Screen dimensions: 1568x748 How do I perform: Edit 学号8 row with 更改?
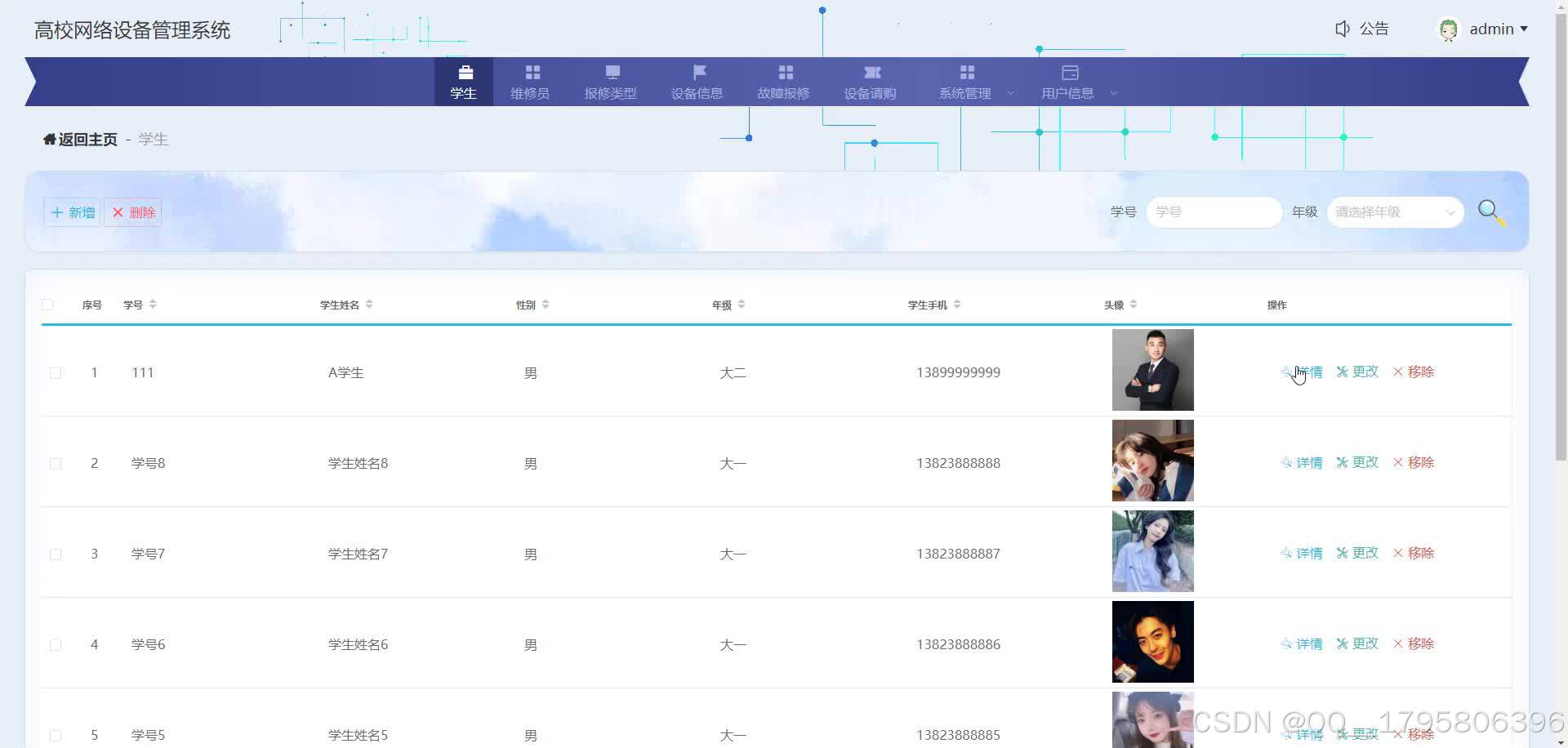[x=1357, y=462]
